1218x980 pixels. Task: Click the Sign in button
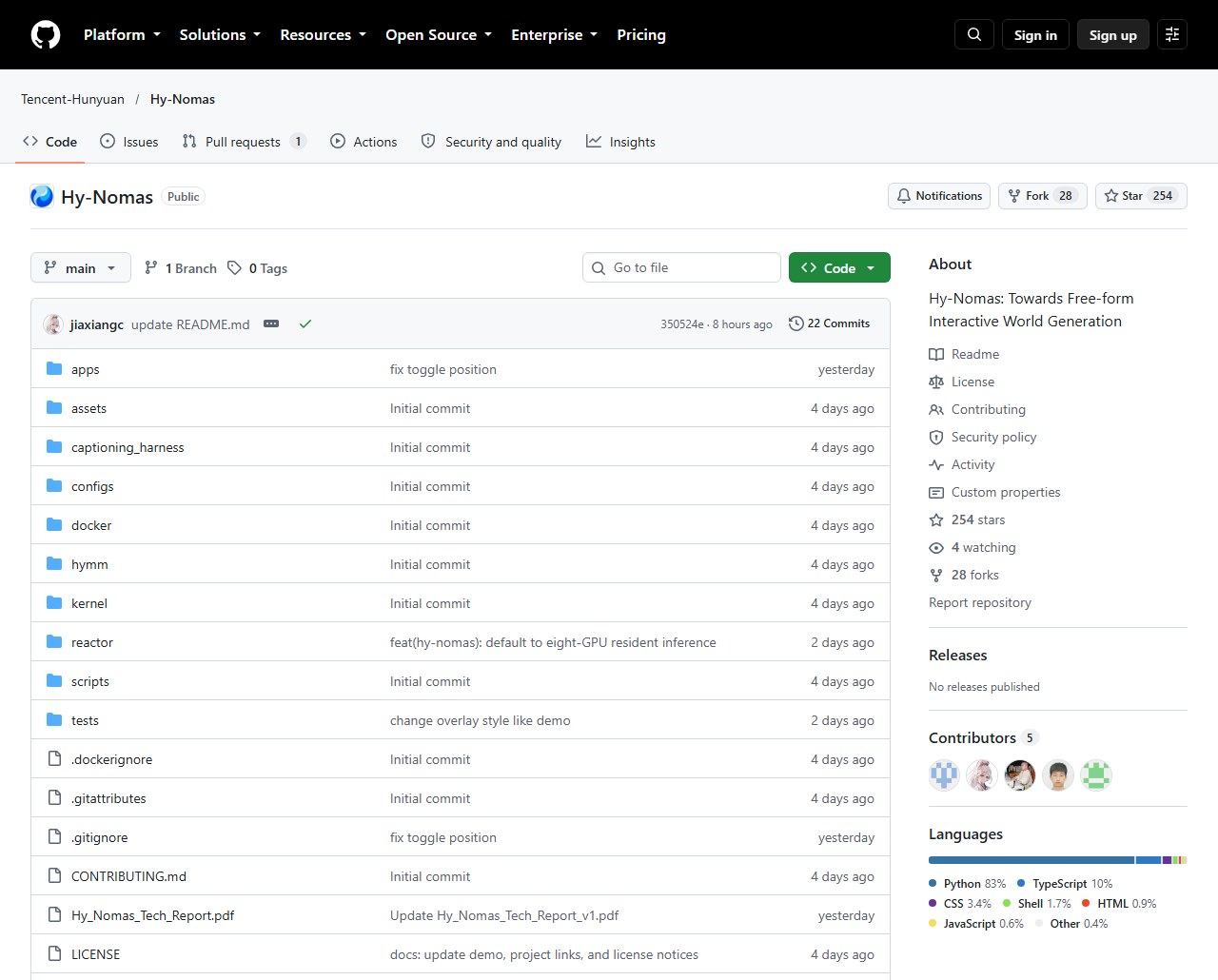1035,34
